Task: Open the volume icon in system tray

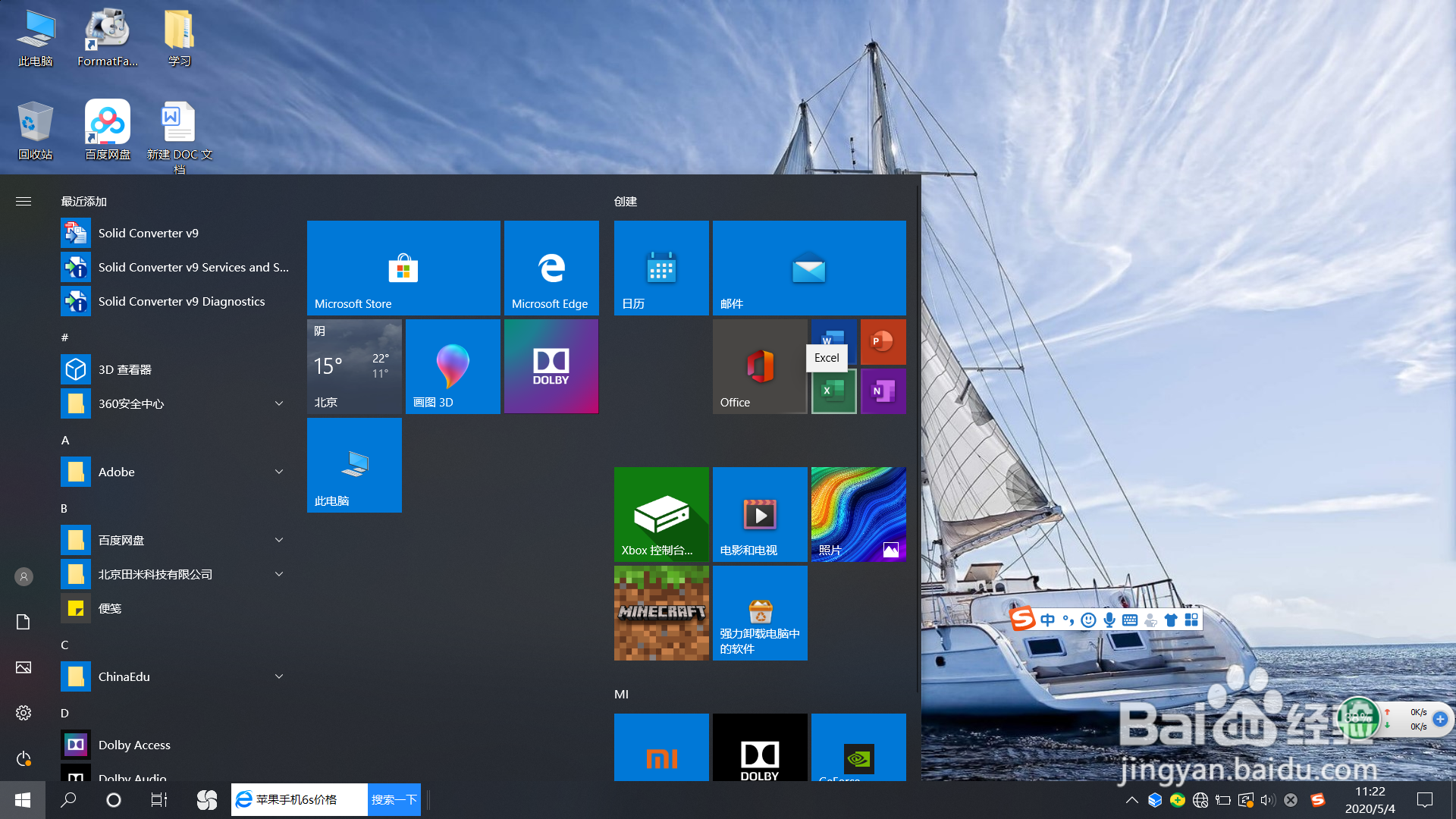Action: [x=1267, y=800]
